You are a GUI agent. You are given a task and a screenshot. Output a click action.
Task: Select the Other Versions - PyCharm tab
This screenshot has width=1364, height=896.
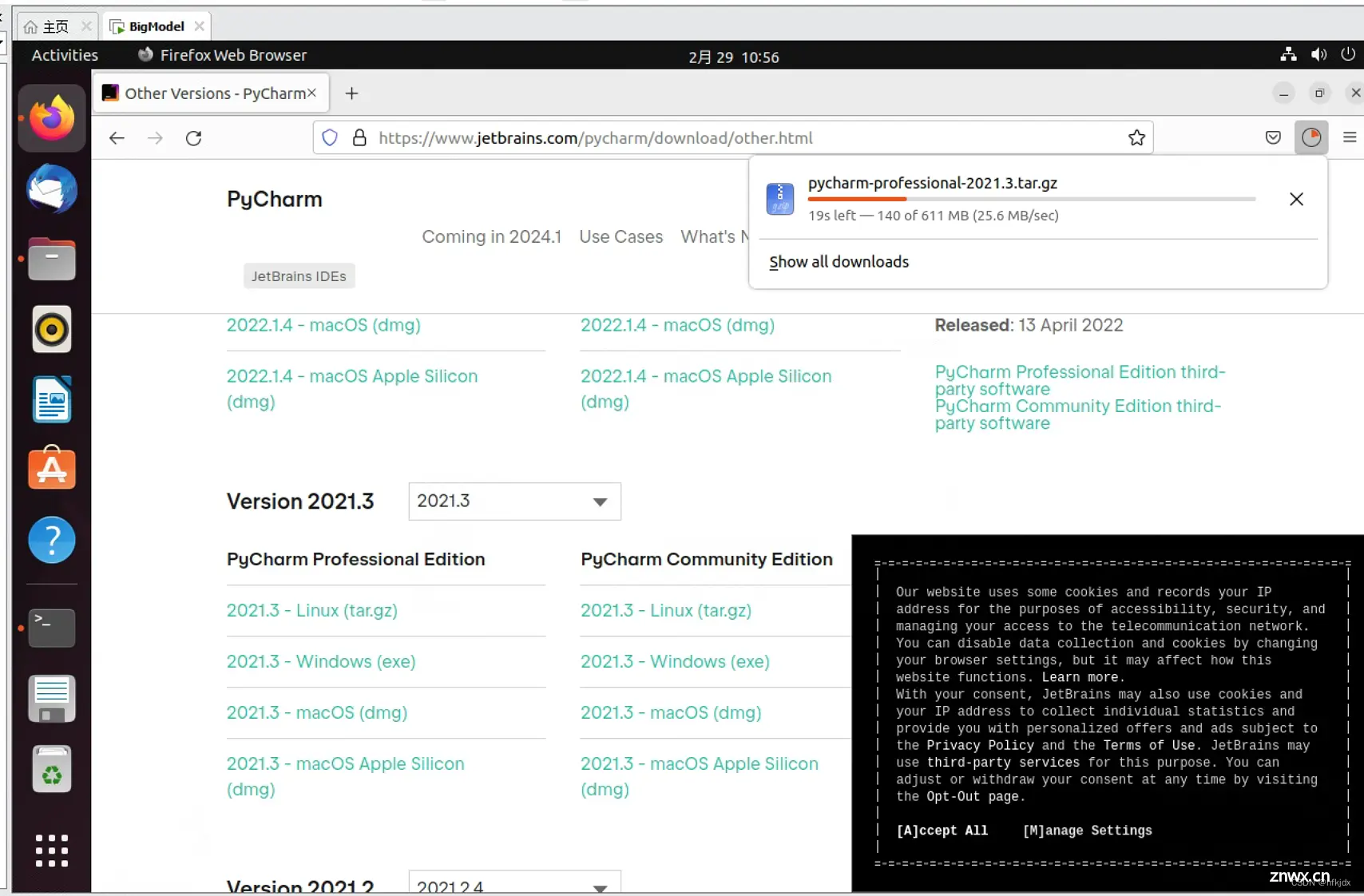211,93
